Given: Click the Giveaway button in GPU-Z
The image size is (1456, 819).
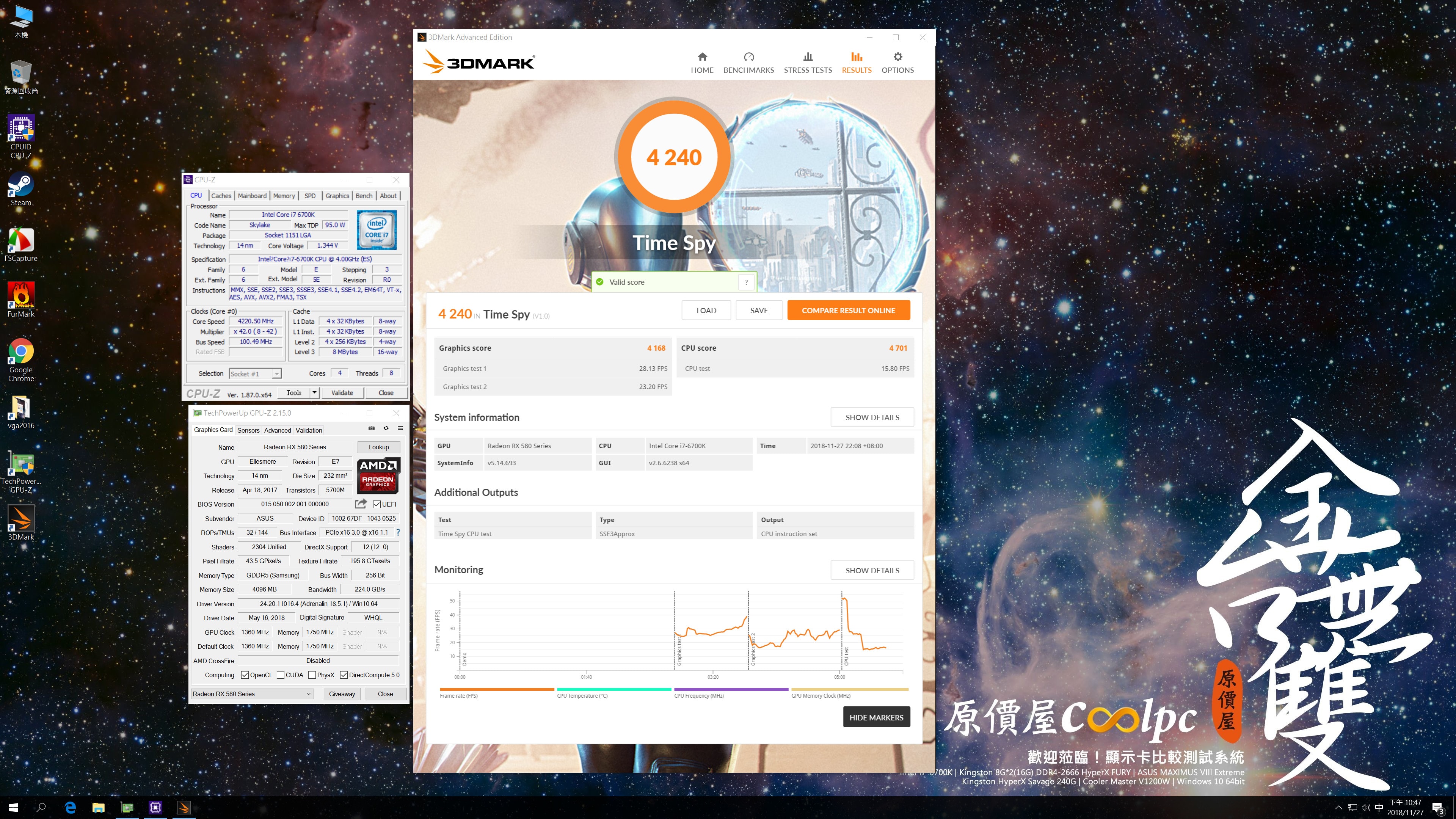Looking at the screenshot, I should [x=342, y=693].
